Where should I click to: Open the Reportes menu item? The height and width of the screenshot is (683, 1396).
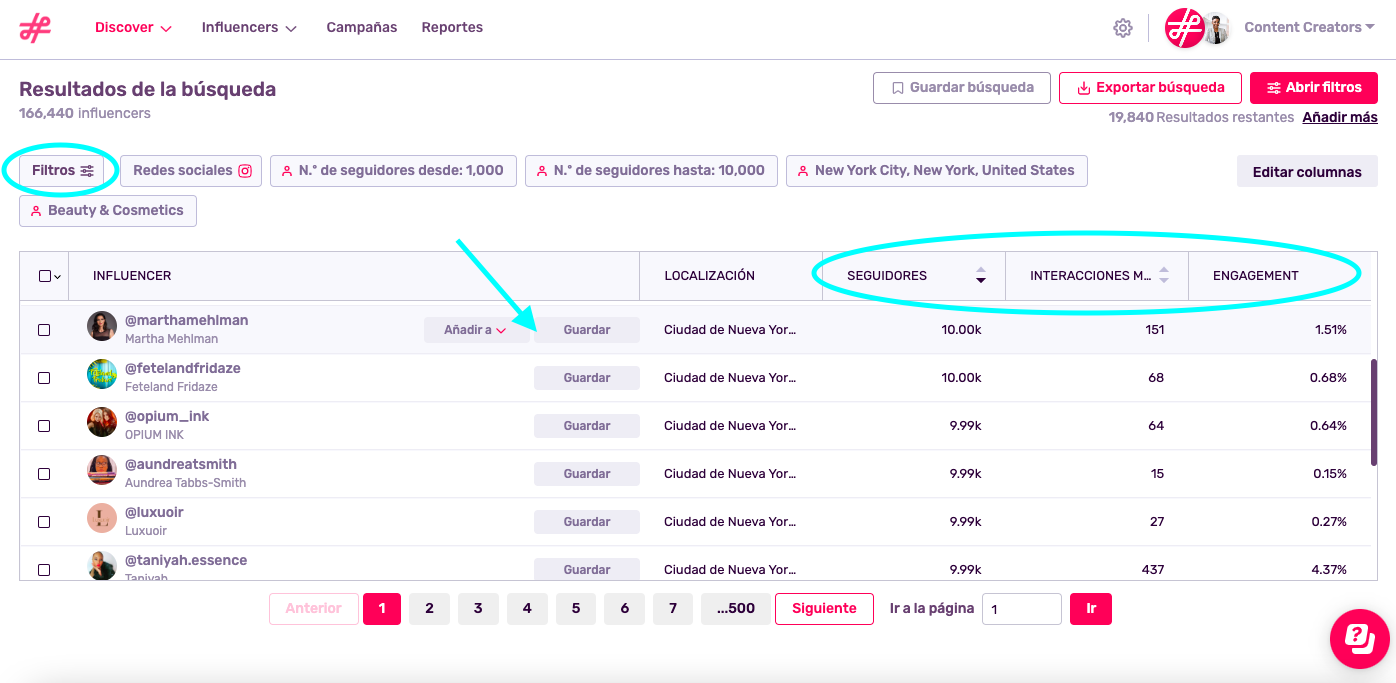pos(452,28)
